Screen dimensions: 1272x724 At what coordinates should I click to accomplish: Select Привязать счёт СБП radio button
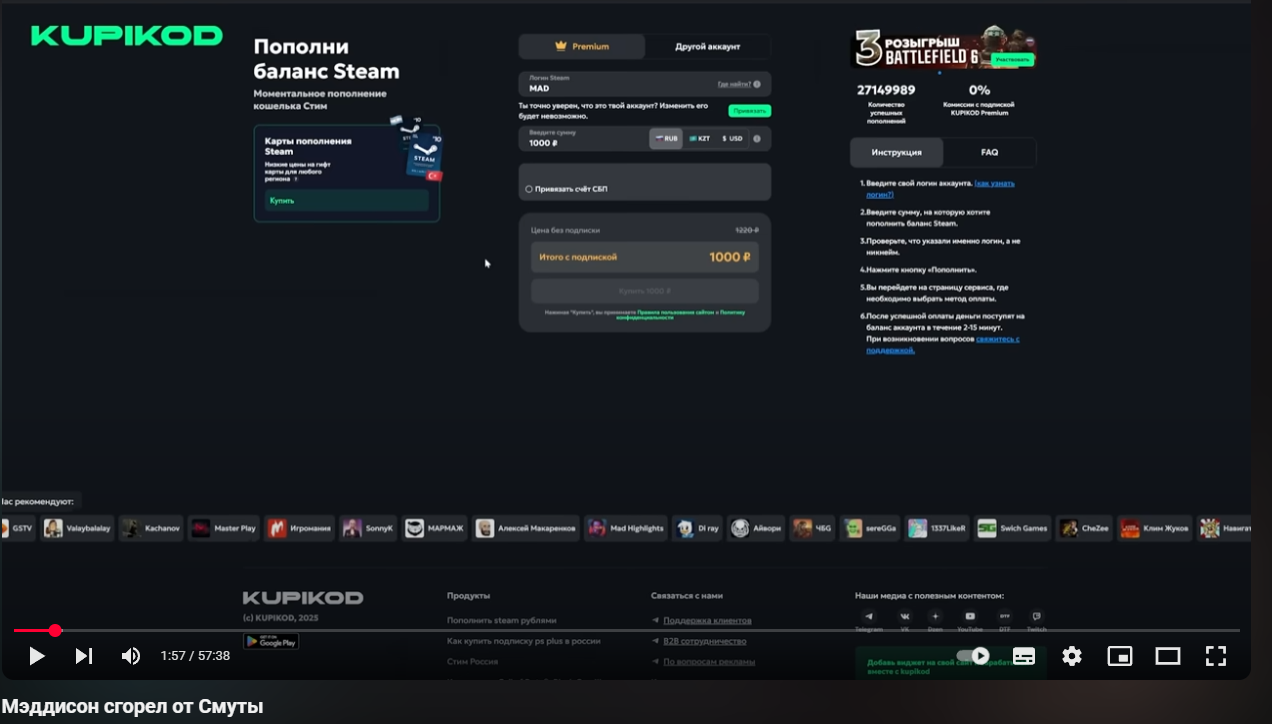coord(529,189)
